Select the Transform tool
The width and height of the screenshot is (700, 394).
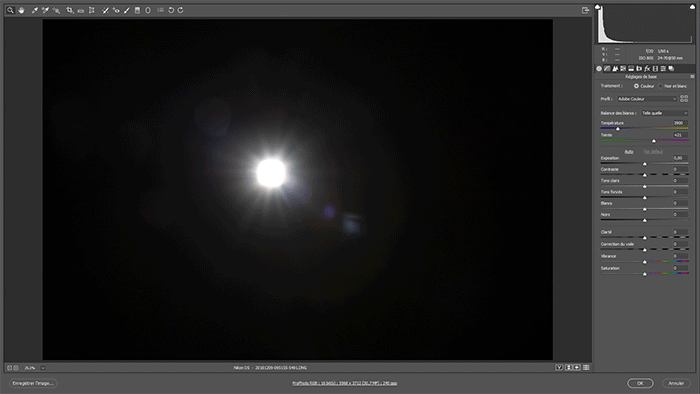pos(92,10)
